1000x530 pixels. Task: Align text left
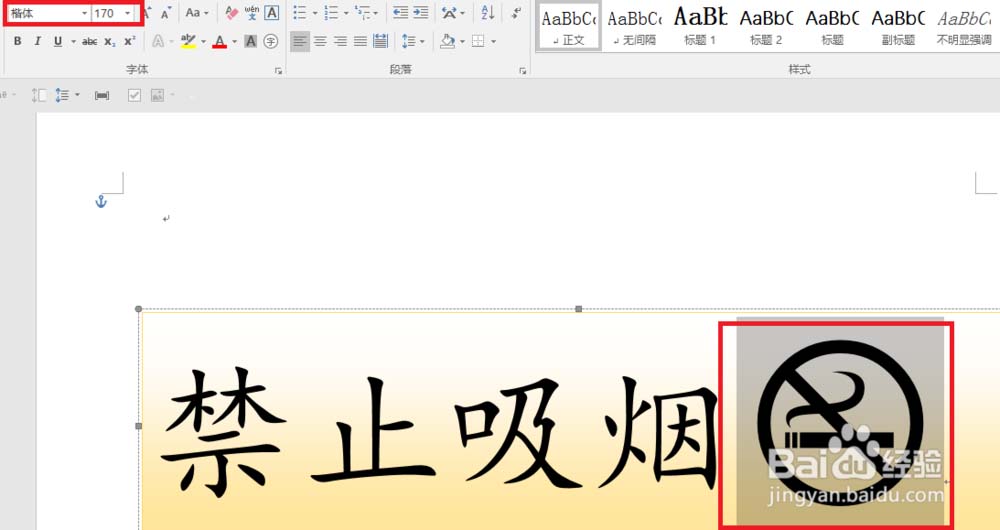(300, 41)
